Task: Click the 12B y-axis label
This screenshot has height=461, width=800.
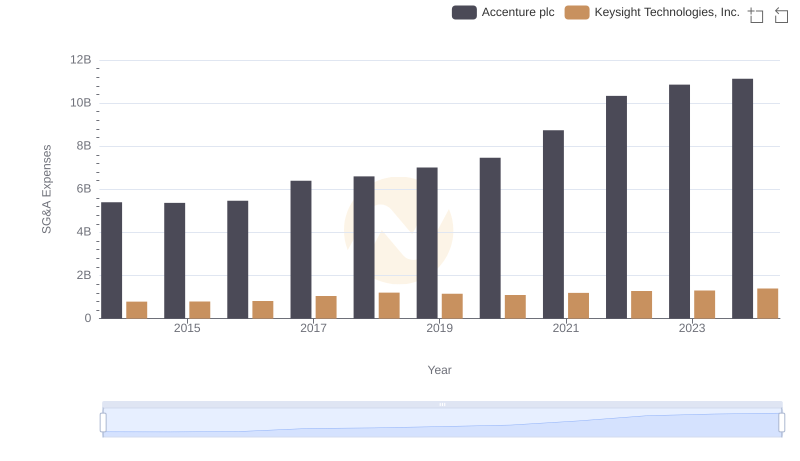Action: (81, 60)
